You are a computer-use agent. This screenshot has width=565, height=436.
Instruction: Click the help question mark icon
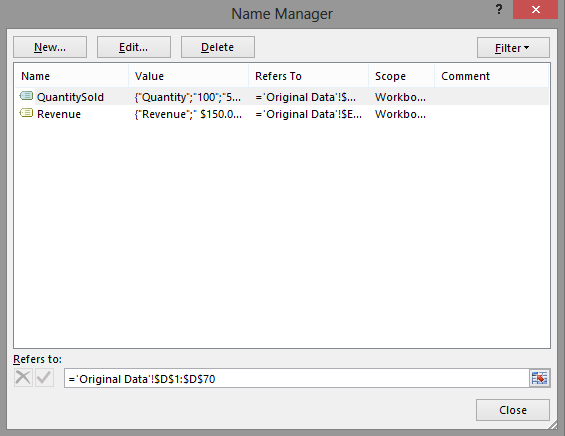click(x=499, y=9)
